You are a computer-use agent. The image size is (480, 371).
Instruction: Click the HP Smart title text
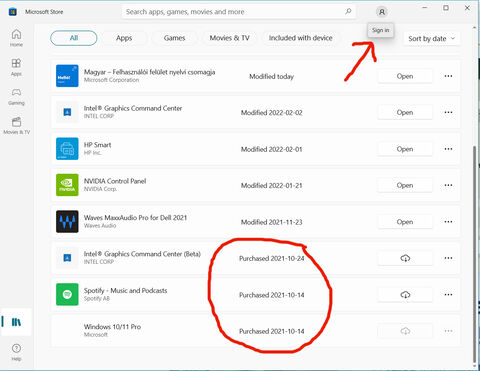pos(97,145)
